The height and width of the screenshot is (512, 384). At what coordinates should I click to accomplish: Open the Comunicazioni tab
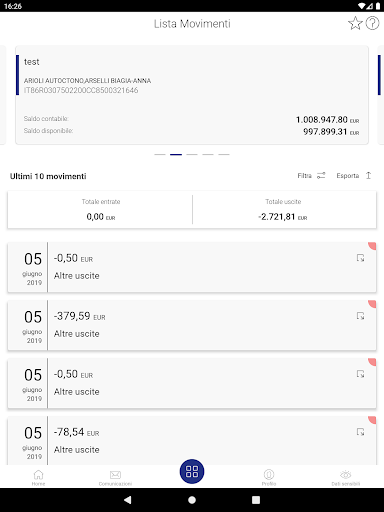[115, 478]
